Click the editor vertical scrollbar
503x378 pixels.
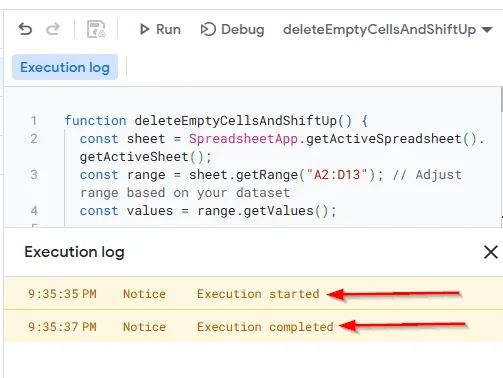(x=501, y=100)
